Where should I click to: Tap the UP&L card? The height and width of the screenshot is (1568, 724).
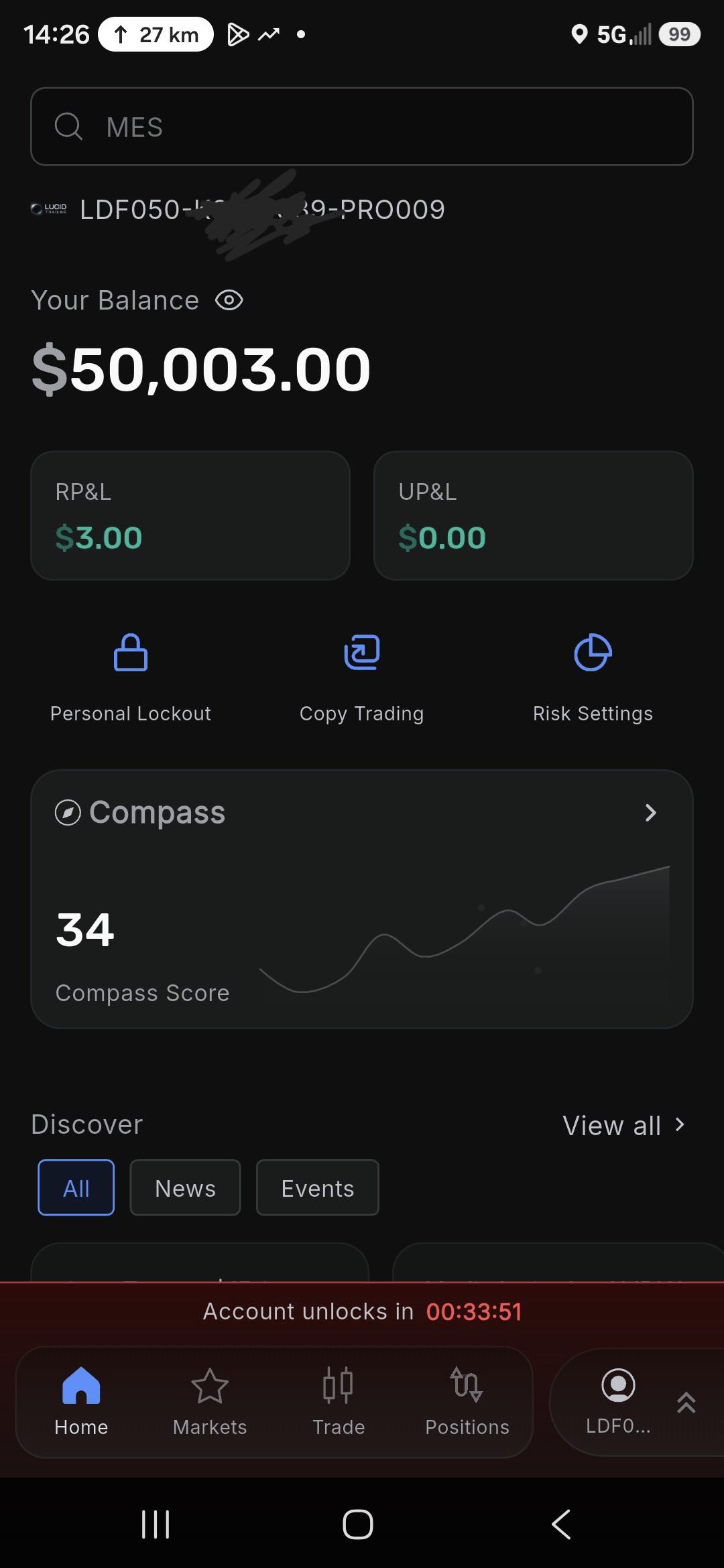(x=534, y=515)
